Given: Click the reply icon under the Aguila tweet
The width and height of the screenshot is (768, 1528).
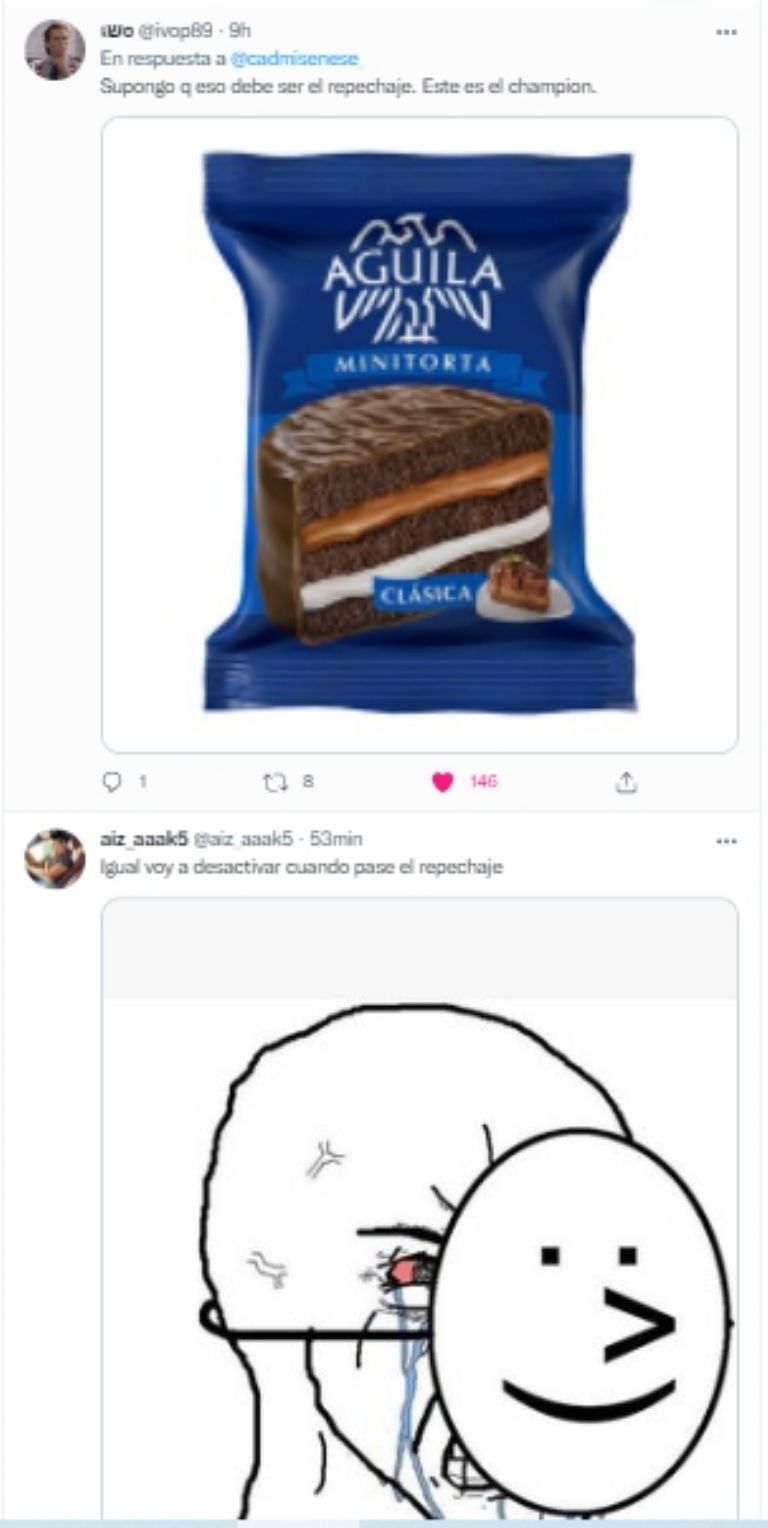Looking at the screenshot, I should 112,782.
